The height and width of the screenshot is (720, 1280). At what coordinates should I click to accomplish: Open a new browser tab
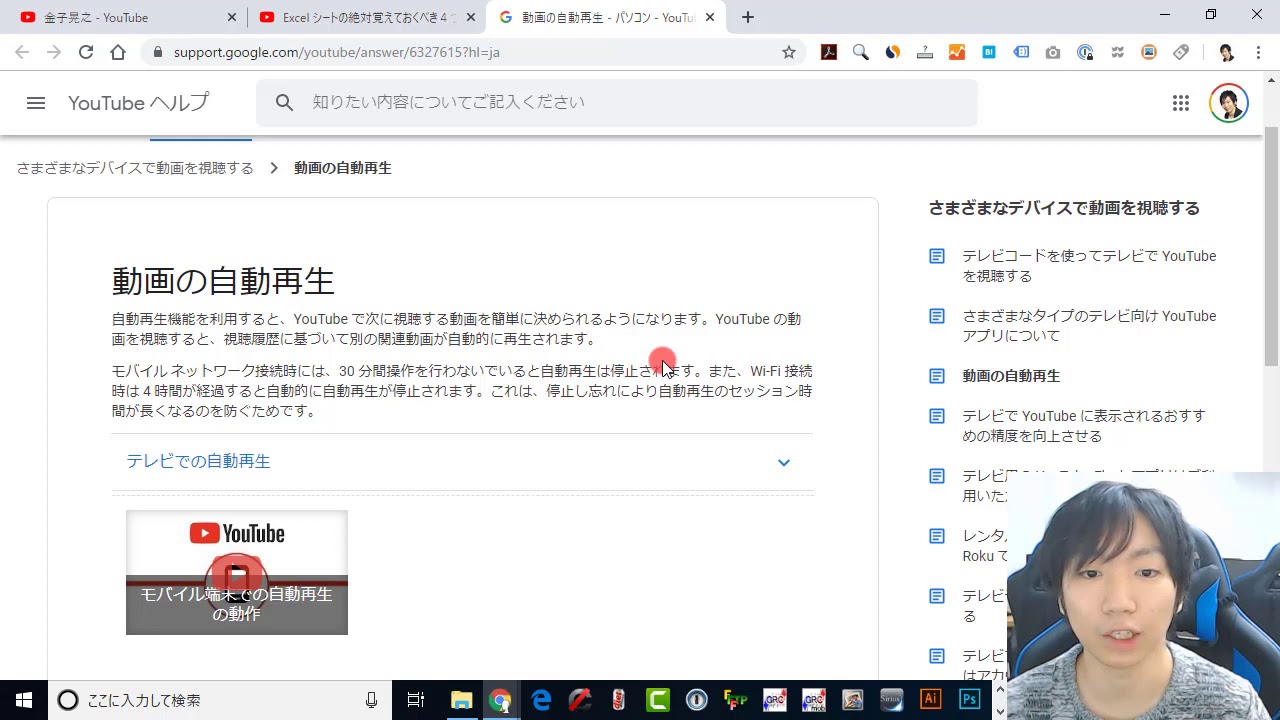tap(748, 17)
